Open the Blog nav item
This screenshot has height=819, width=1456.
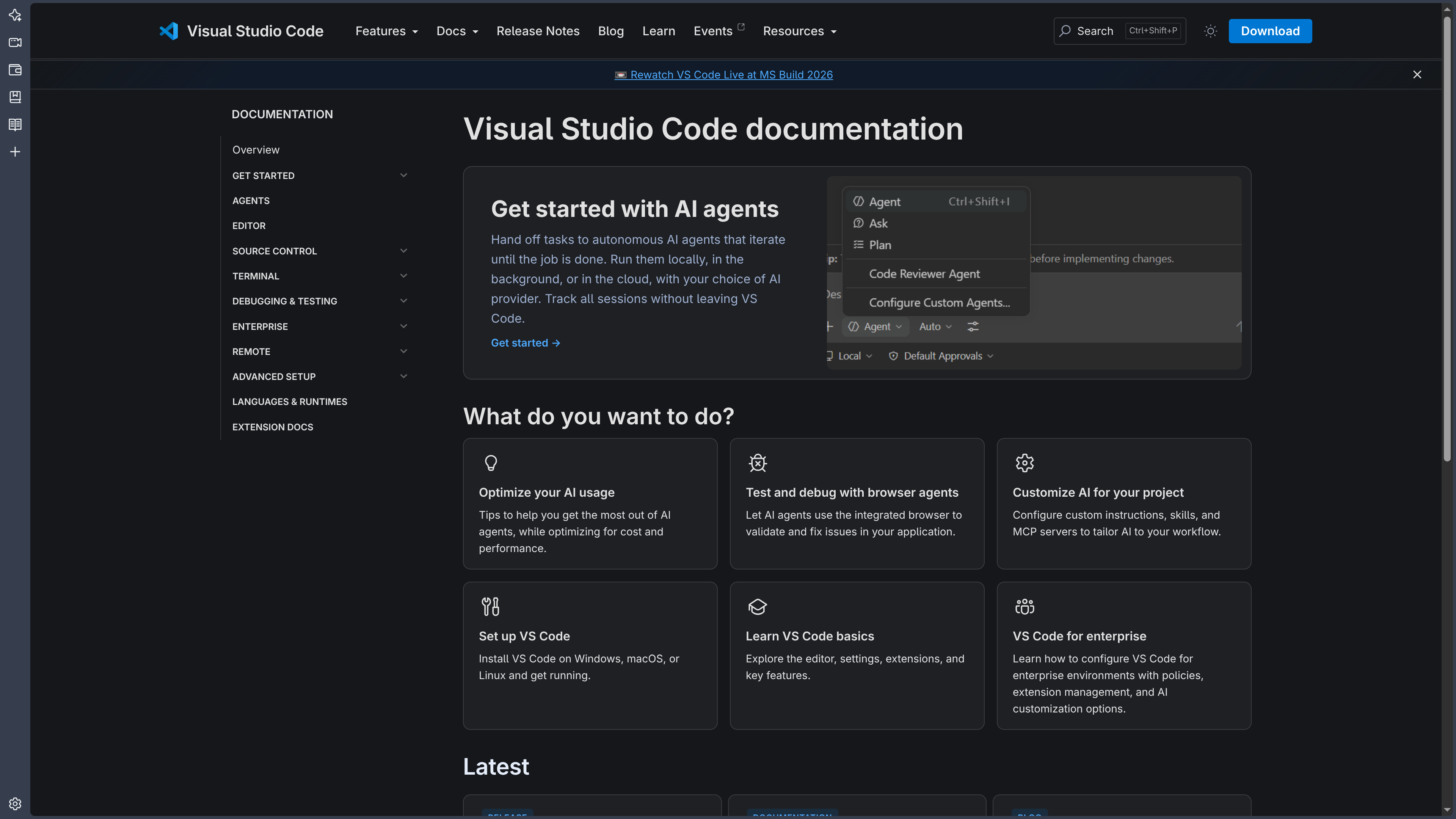point(611,31)
